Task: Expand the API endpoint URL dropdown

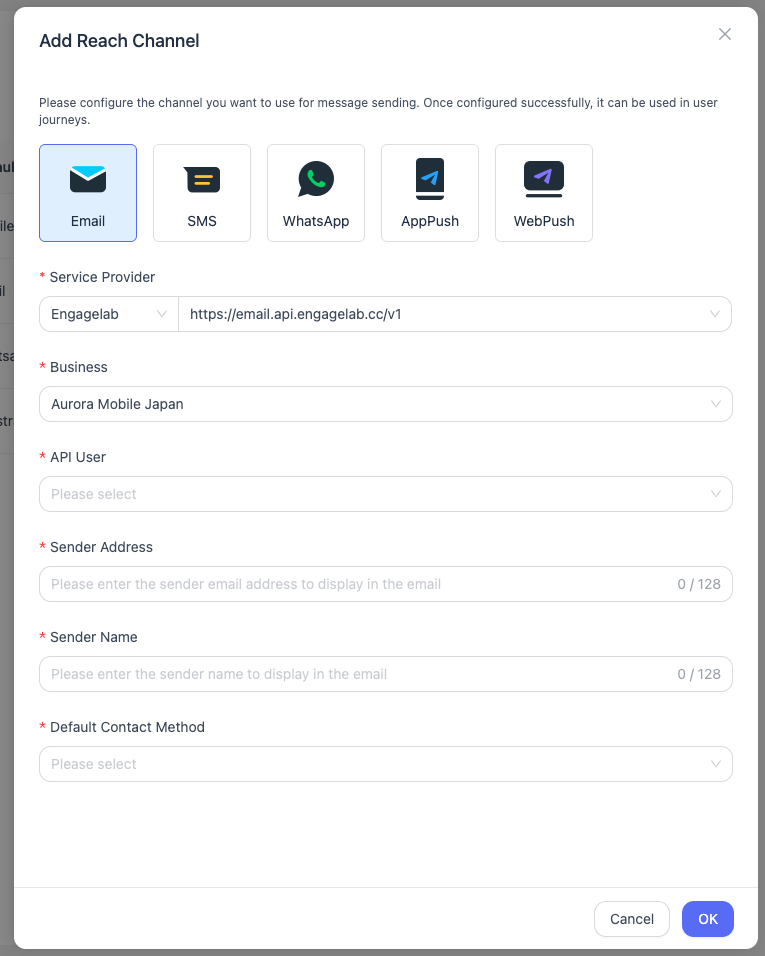Action: (x=455, y=314)
